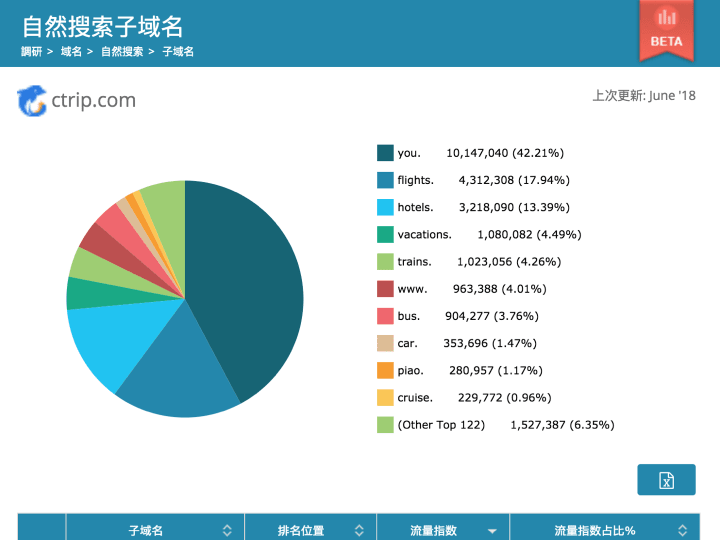720x540 pixels.
Task: Select the you. legend label text
Action: pyautogui.click(x=409, y=153)
